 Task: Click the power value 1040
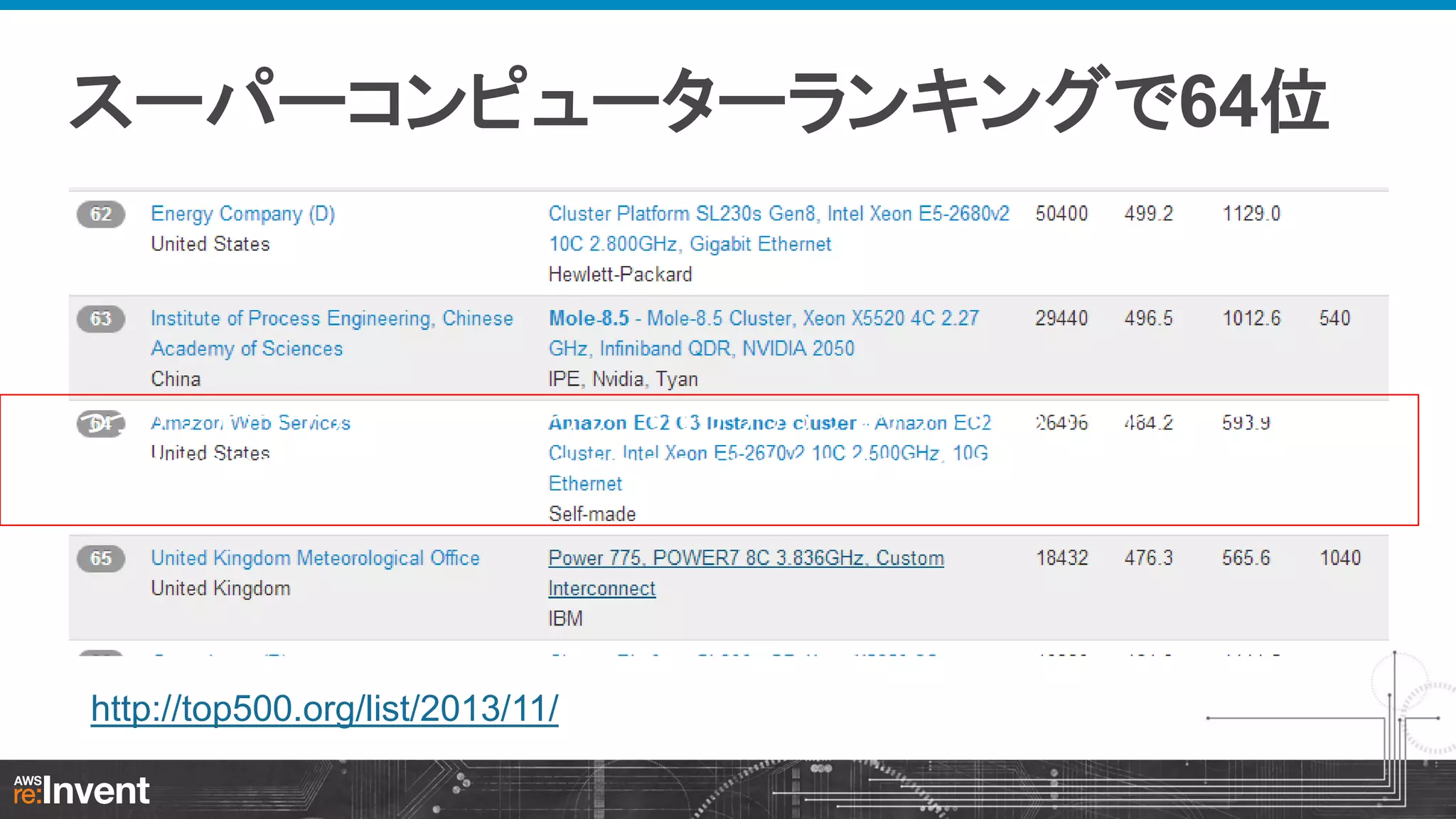1340,557
